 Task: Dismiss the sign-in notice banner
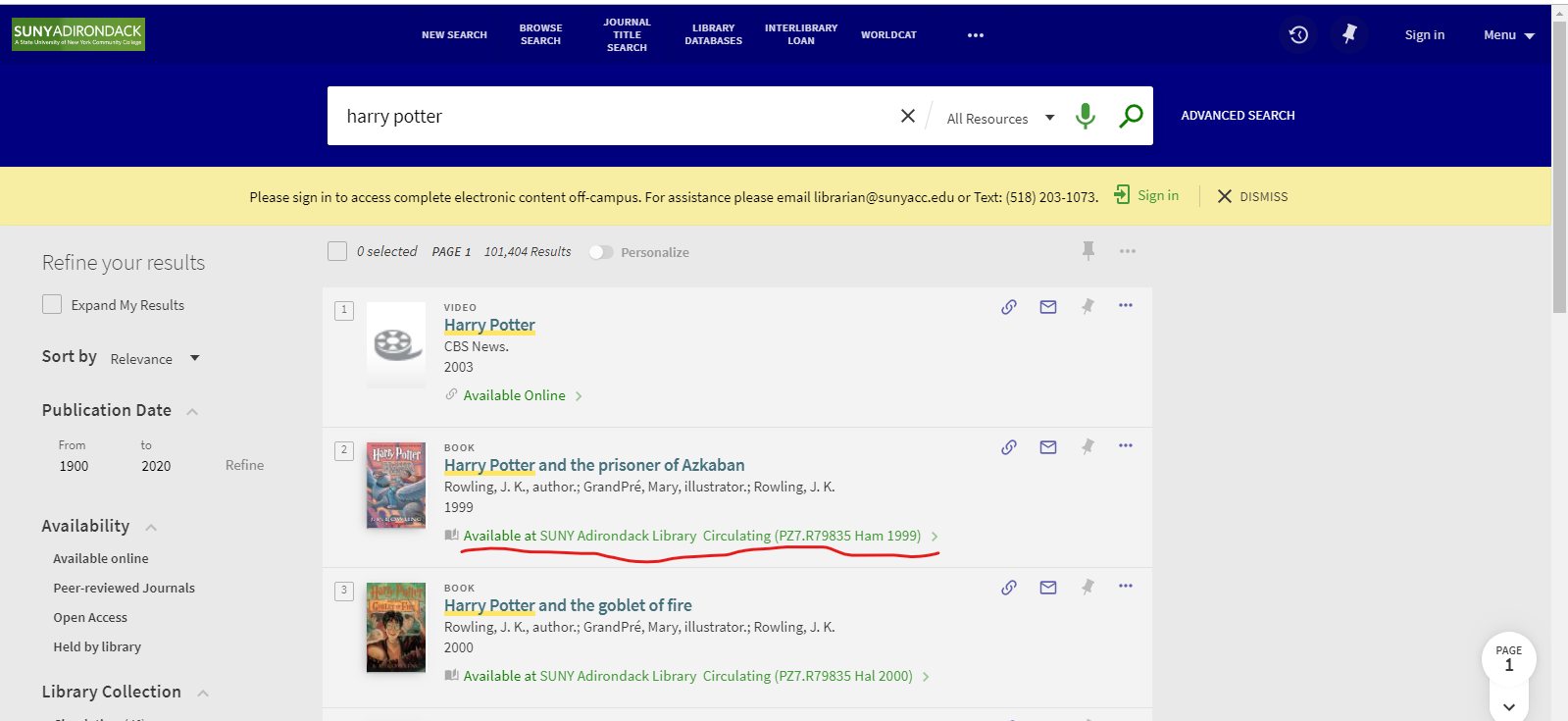tap(1252, 196)
